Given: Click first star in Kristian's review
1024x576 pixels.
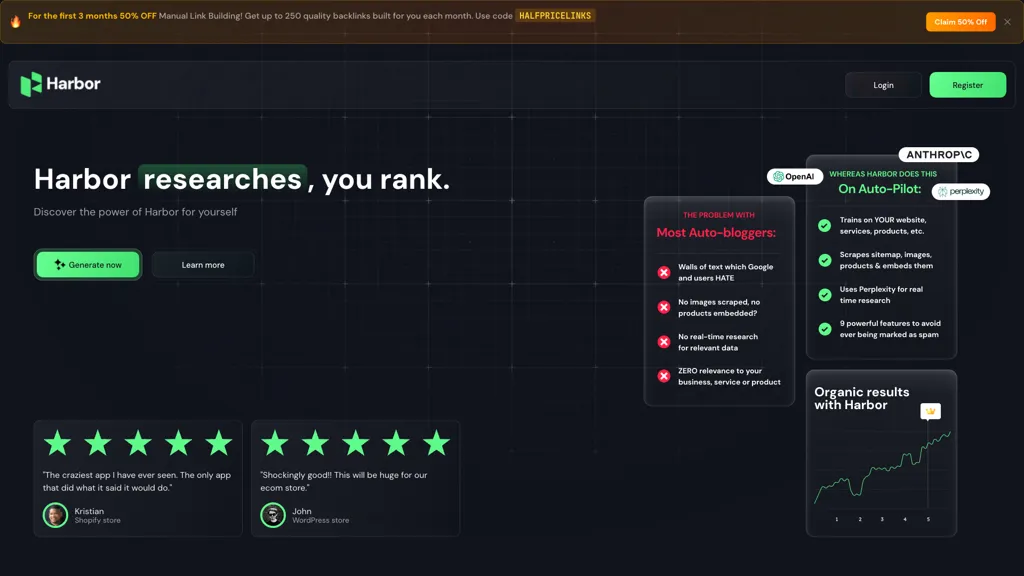Looking at the screenshot, I should [x=57, y=443].
